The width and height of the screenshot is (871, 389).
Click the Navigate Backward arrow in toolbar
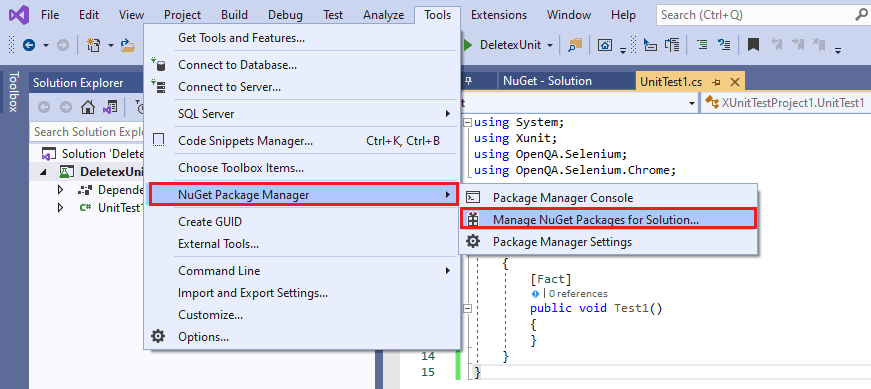[29, 45]
